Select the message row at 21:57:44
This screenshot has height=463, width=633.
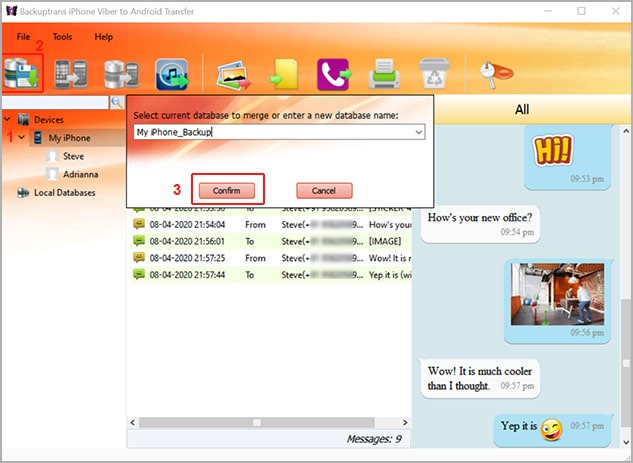coord(271,274)
